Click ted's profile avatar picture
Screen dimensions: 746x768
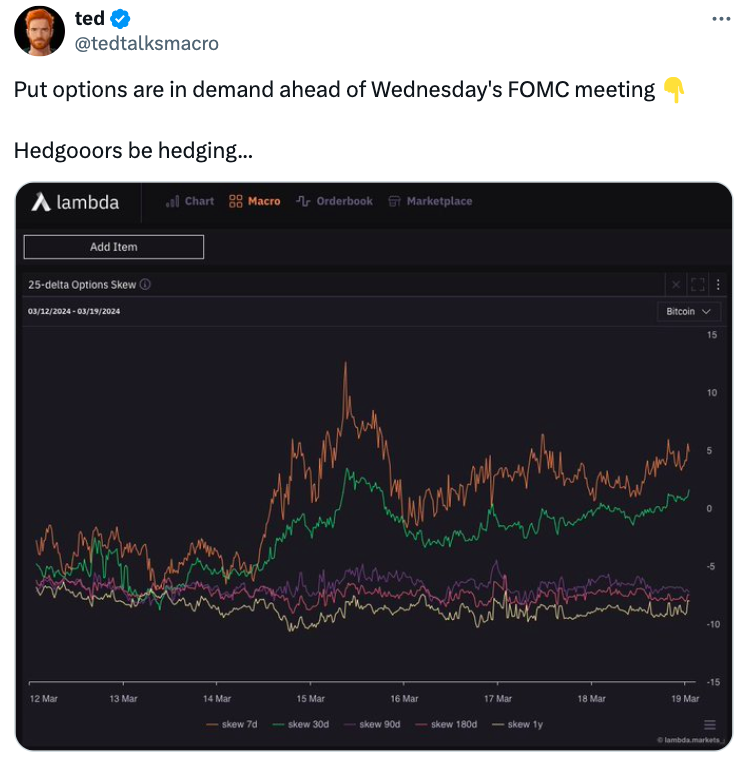(x=40, y=31)
